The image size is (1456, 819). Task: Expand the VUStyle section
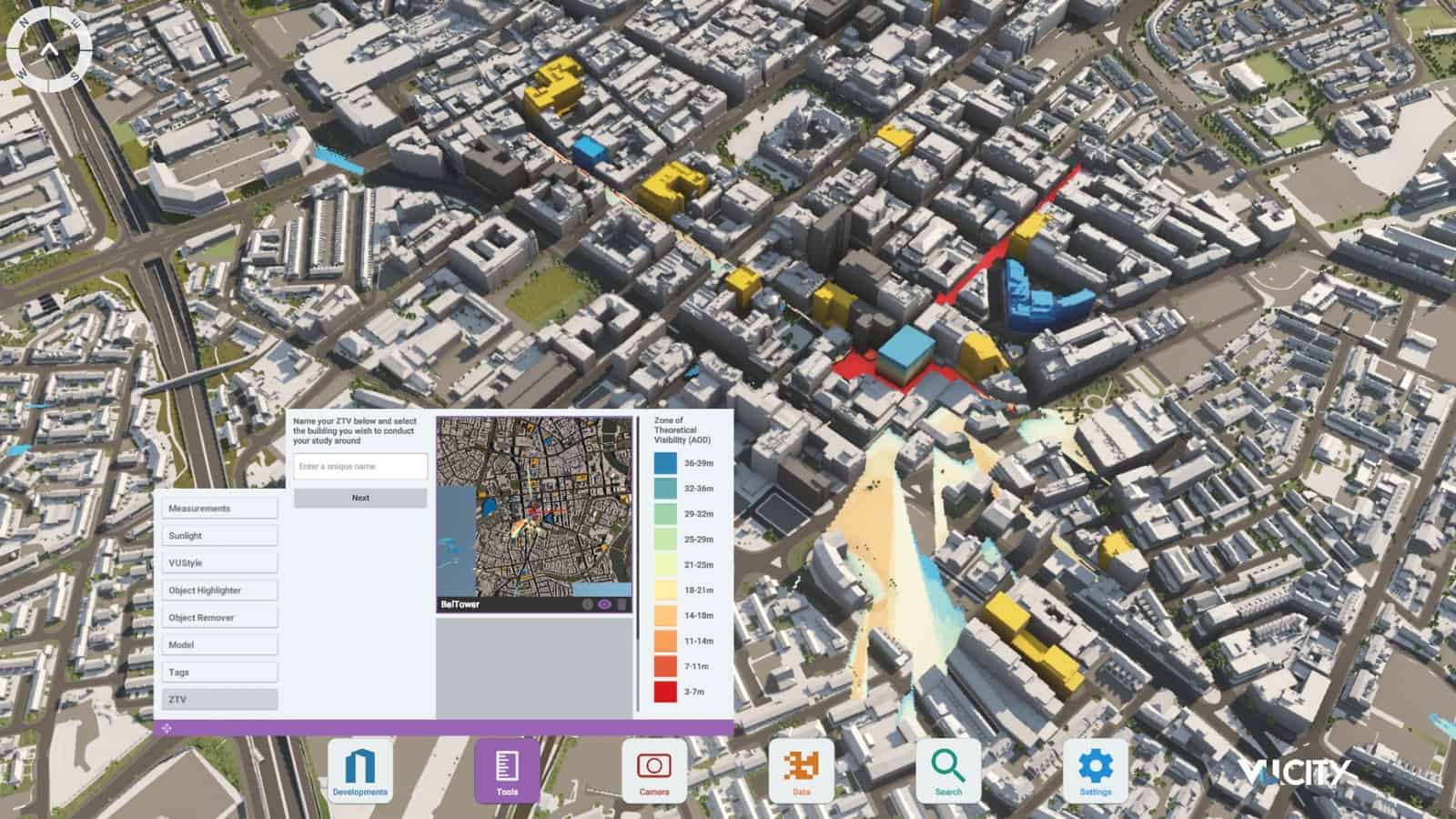point(218,562)
